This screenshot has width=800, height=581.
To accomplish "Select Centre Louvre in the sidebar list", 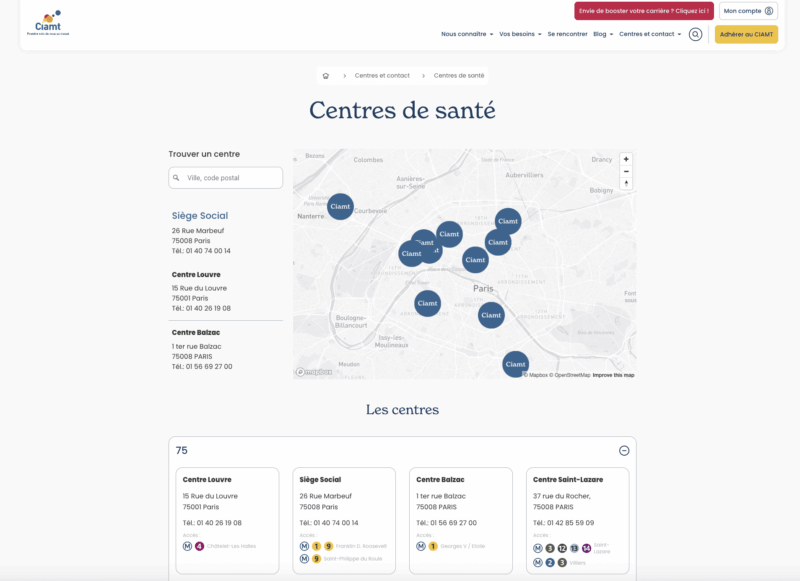I will [x=196, y=274].
